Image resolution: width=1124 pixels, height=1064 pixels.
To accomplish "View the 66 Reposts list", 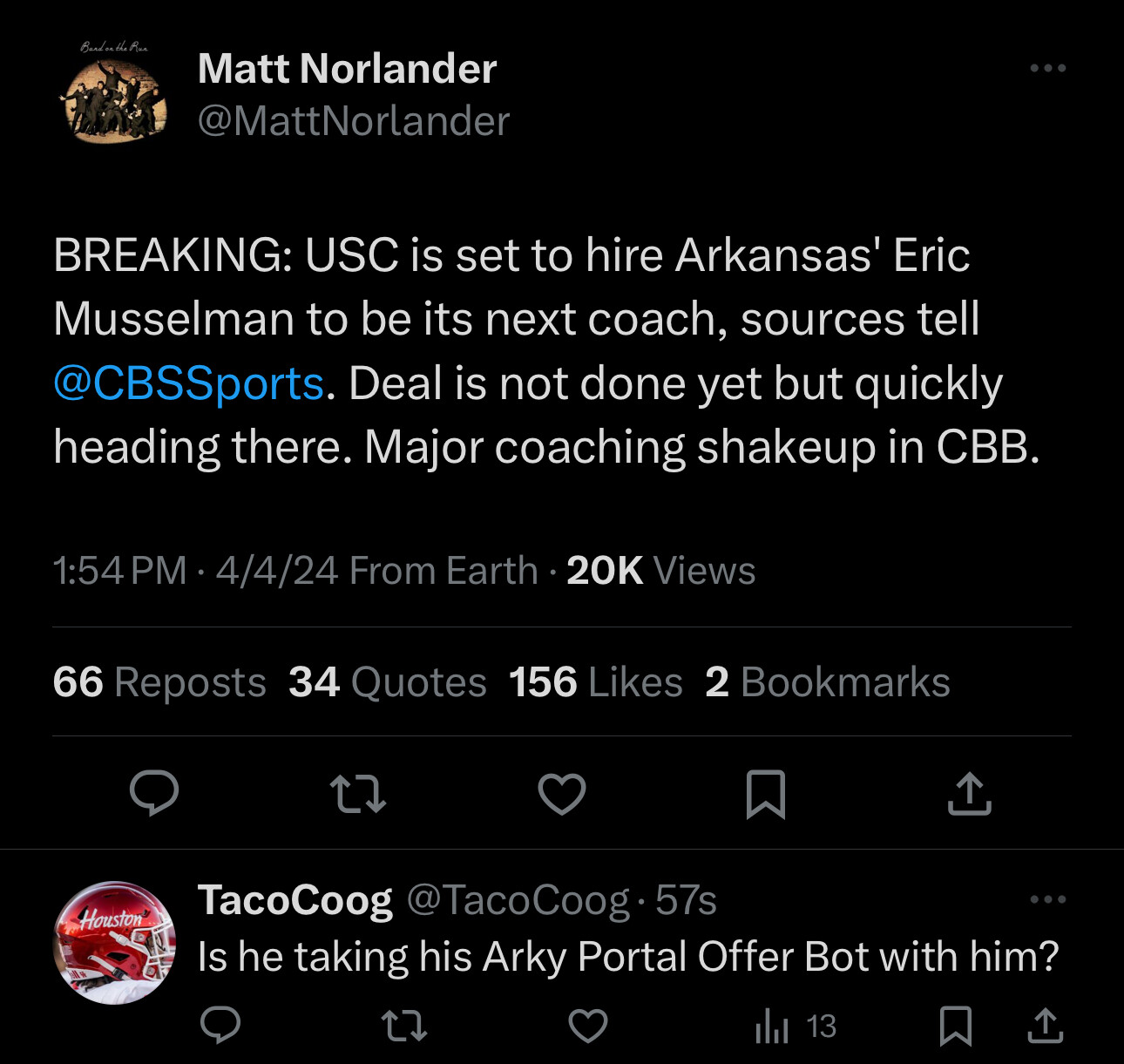I will [159, 682].
